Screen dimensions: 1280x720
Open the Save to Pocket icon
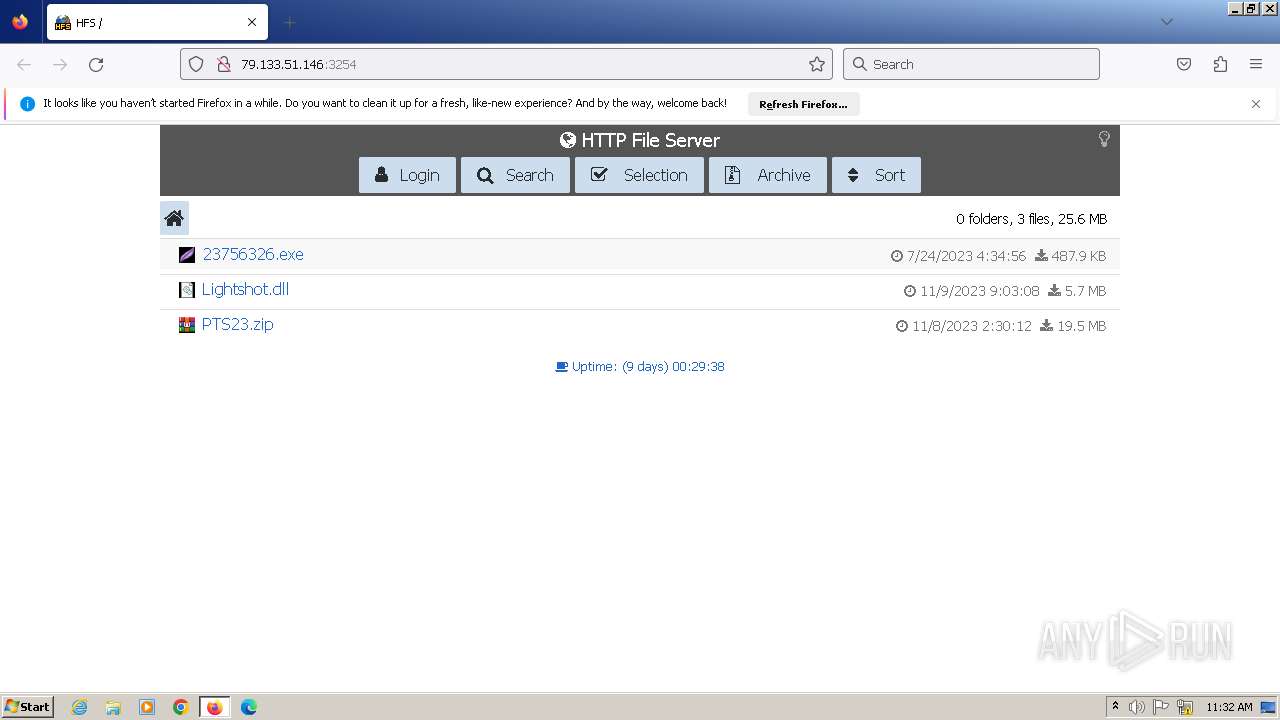pos(1184,64)
